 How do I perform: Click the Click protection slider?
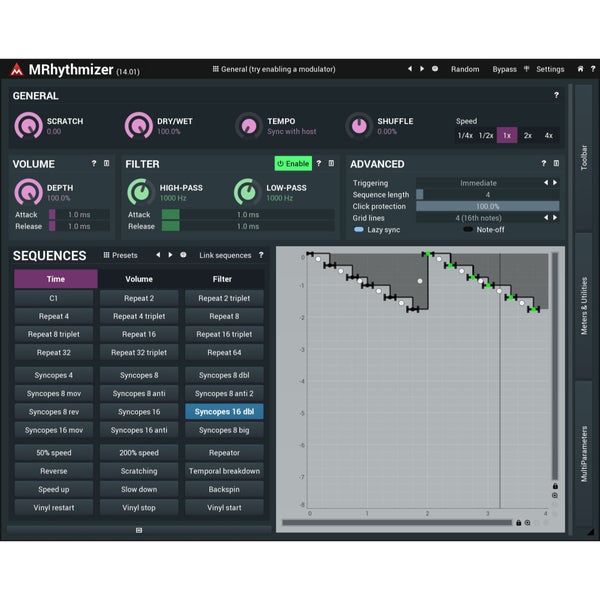pyautogui.click(x=488, y=206)
